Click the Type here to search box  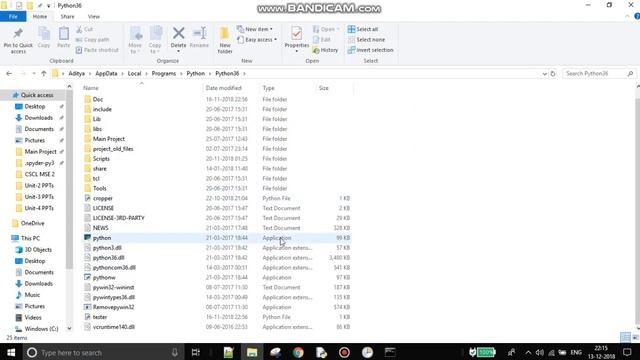pyautogui.click(x=102, y=352)
